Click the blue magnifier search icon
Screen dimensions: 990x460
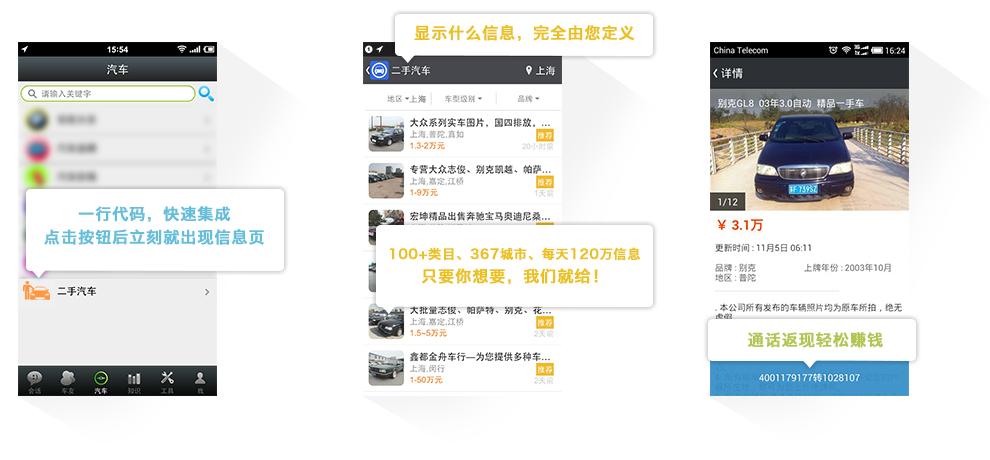(206, 93)
